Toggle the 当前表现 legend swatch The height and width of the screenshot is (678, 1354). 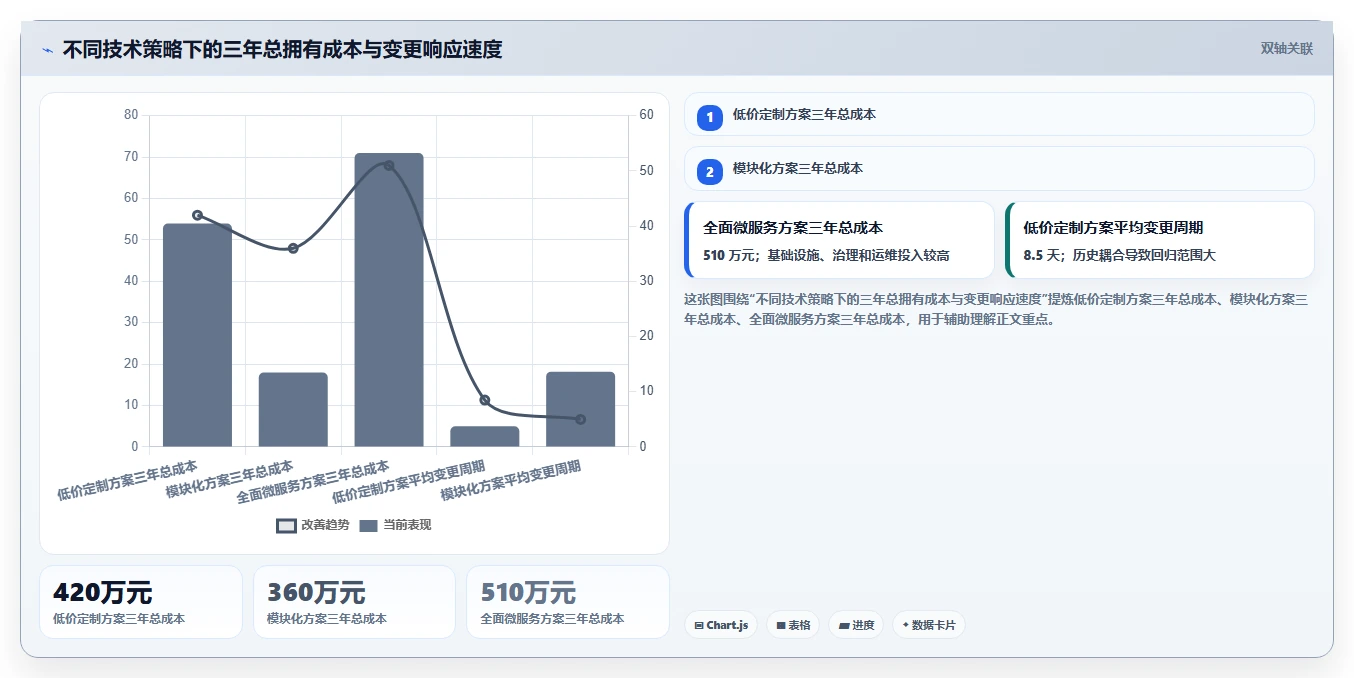[368, 526]
